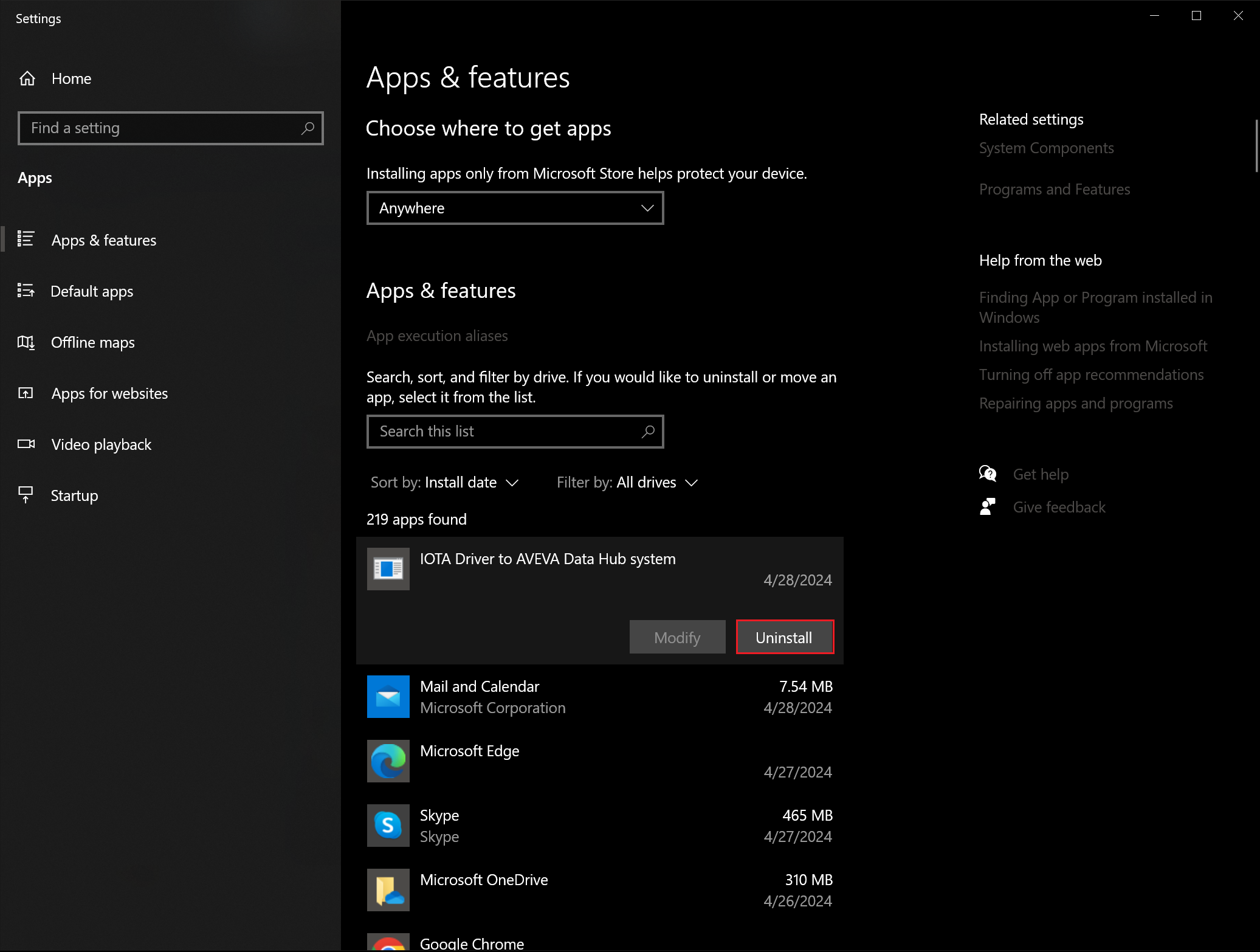Click the Video playback sidebar icon

[x=26, y=444]
